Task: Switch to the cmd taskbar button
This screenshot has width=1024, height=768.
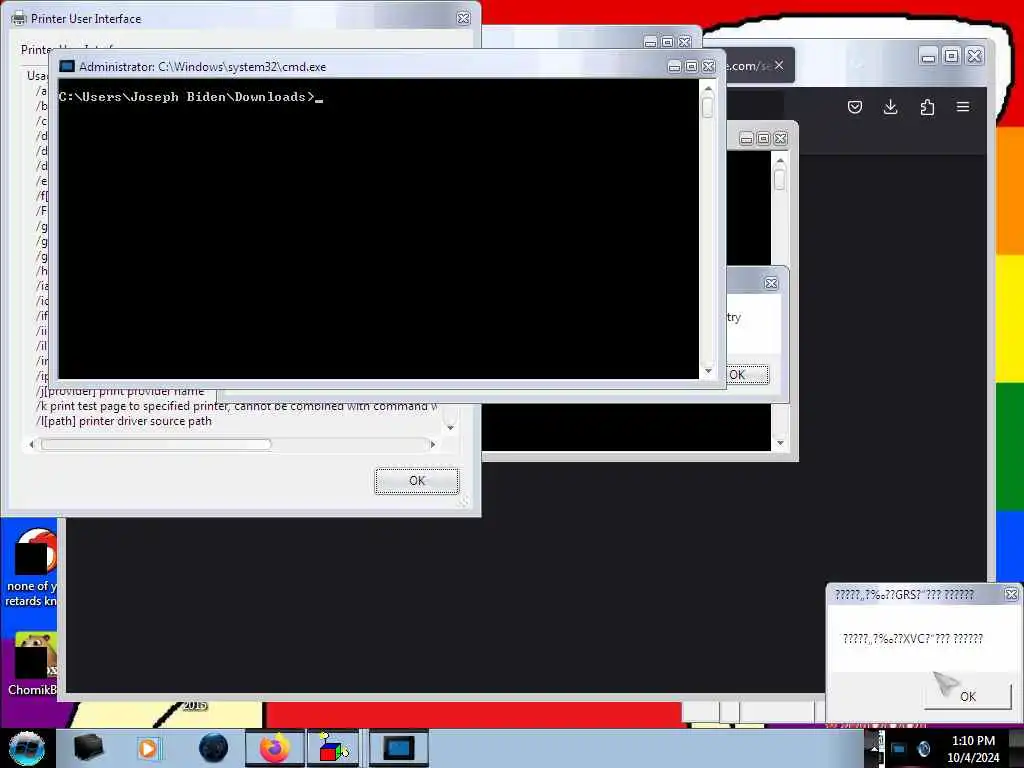Action: [x=398, y=748]
